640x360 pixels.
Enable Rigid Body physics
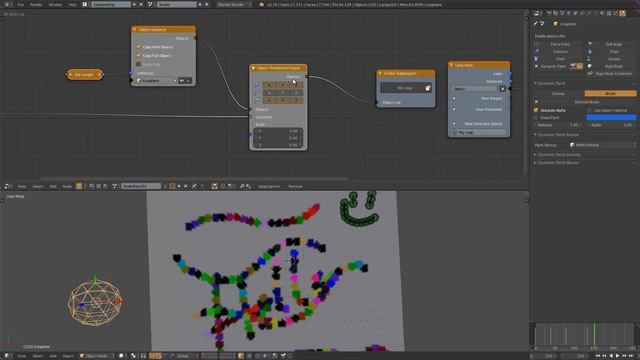tap(613, 66)
